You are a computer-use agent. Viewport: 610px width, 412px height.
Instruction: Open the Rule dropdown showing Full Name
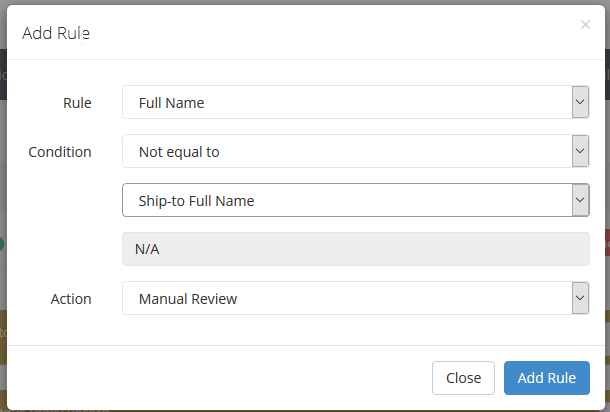click(356, 102)
